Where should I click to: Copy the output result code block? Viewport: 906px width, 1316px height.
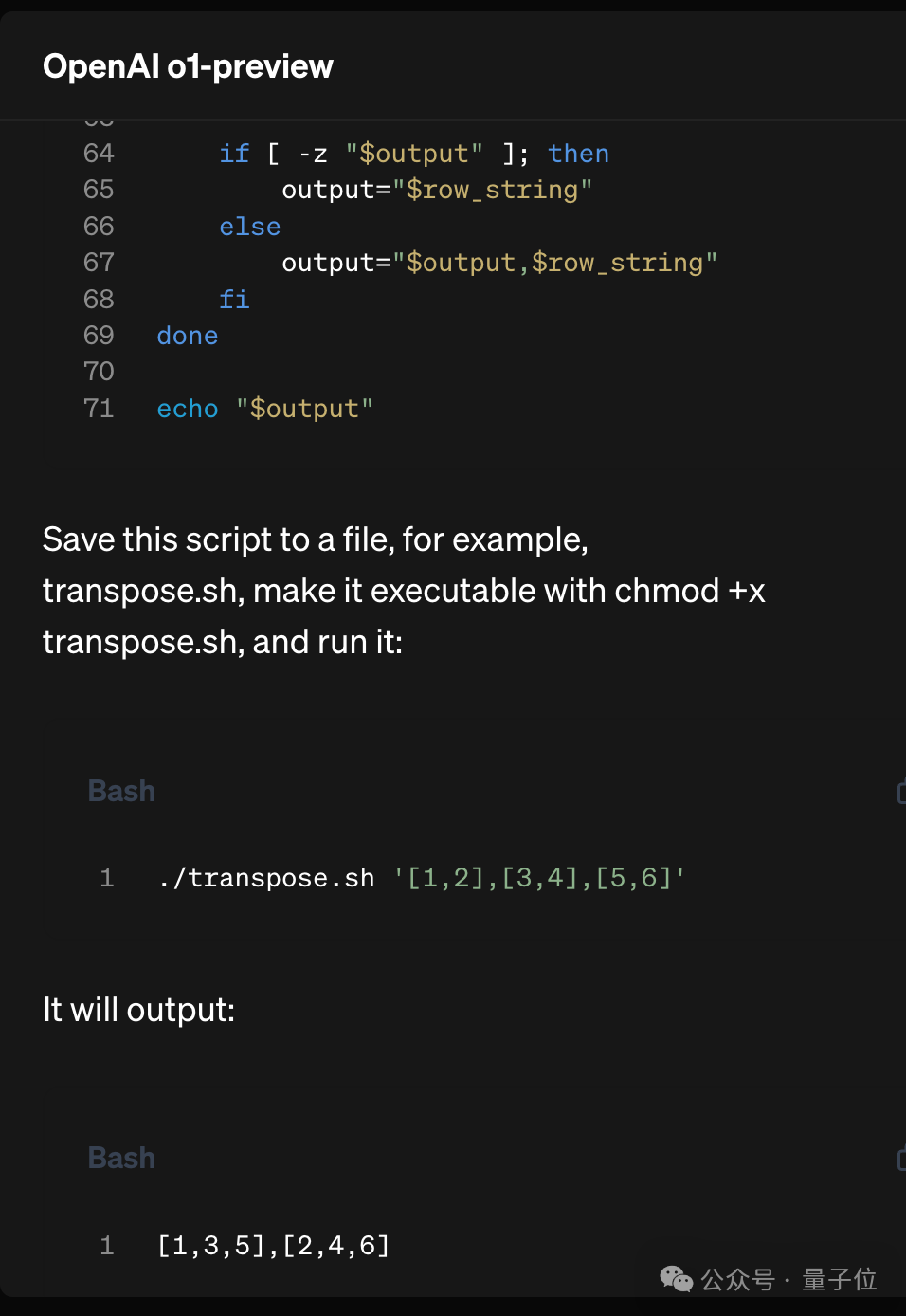pos(900,1159)
